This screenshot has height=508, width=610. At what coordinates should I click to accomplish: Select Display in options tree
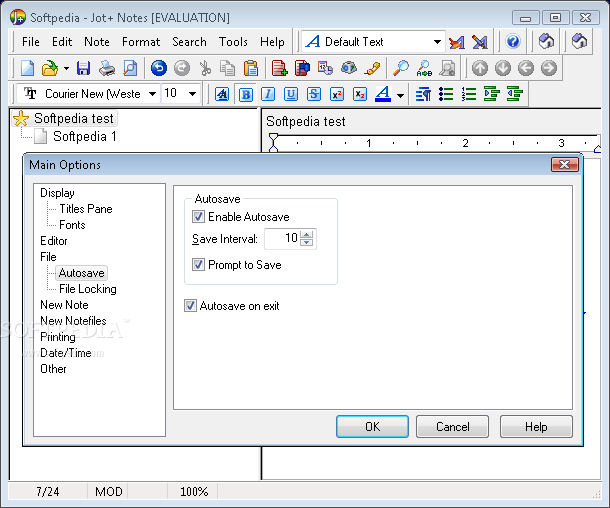pyautogui.click(x=57, y=193)
